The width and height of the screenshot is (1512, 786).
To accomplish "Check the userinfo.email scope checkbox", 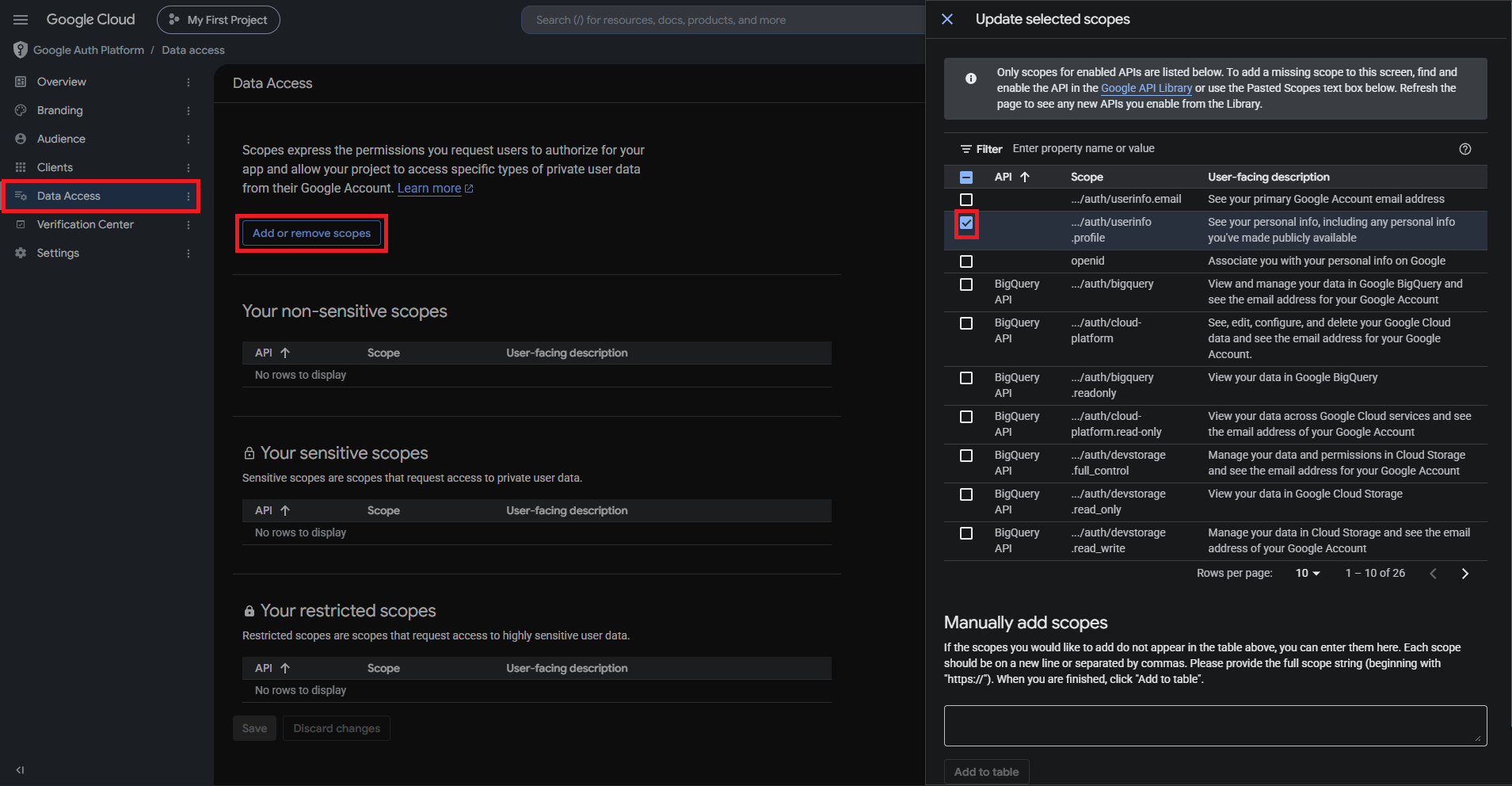I will (x=966, y=200).
